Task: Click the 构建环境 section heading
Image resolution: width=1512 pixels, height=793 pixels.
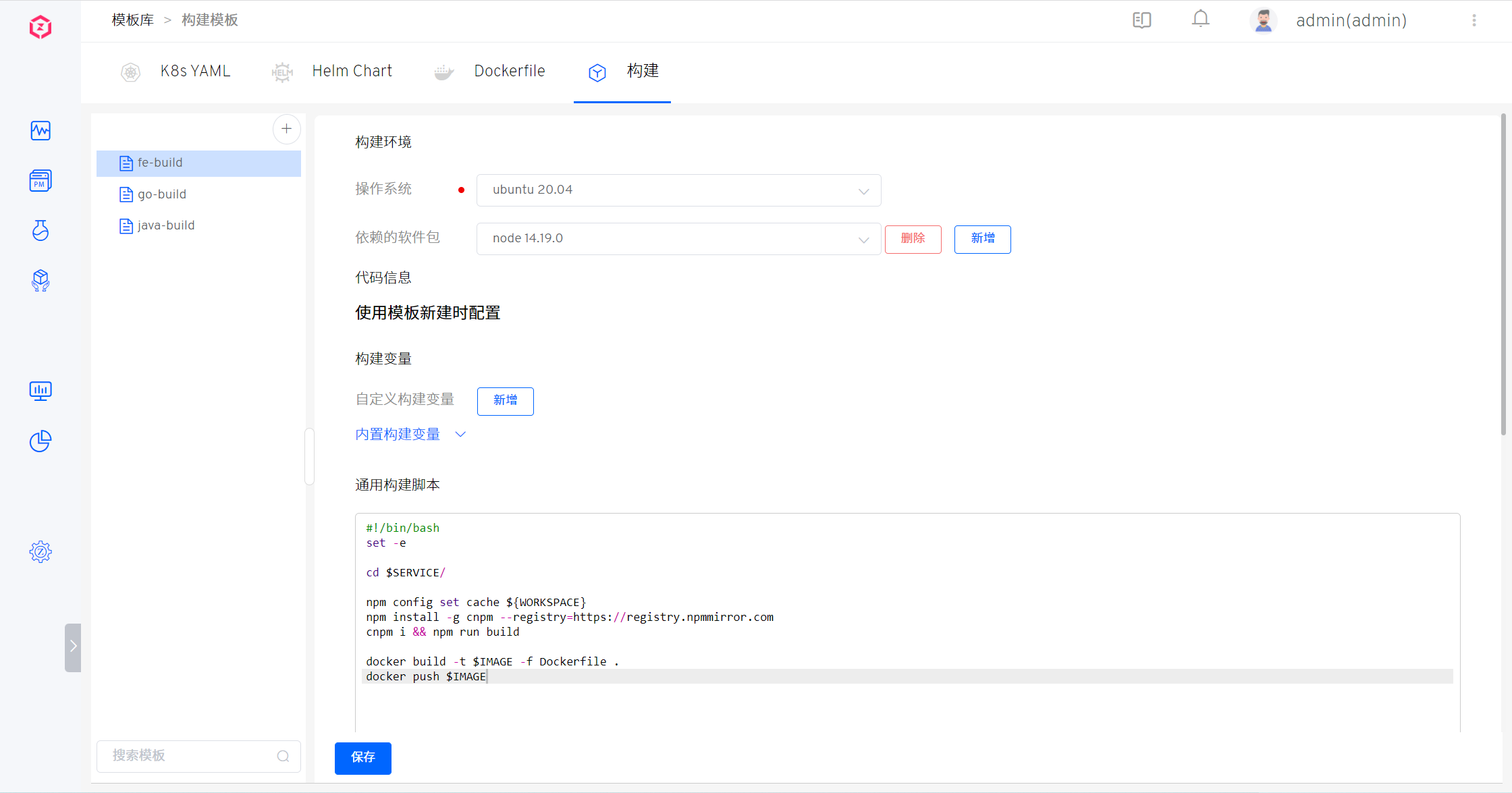Action: click(383, 142)
